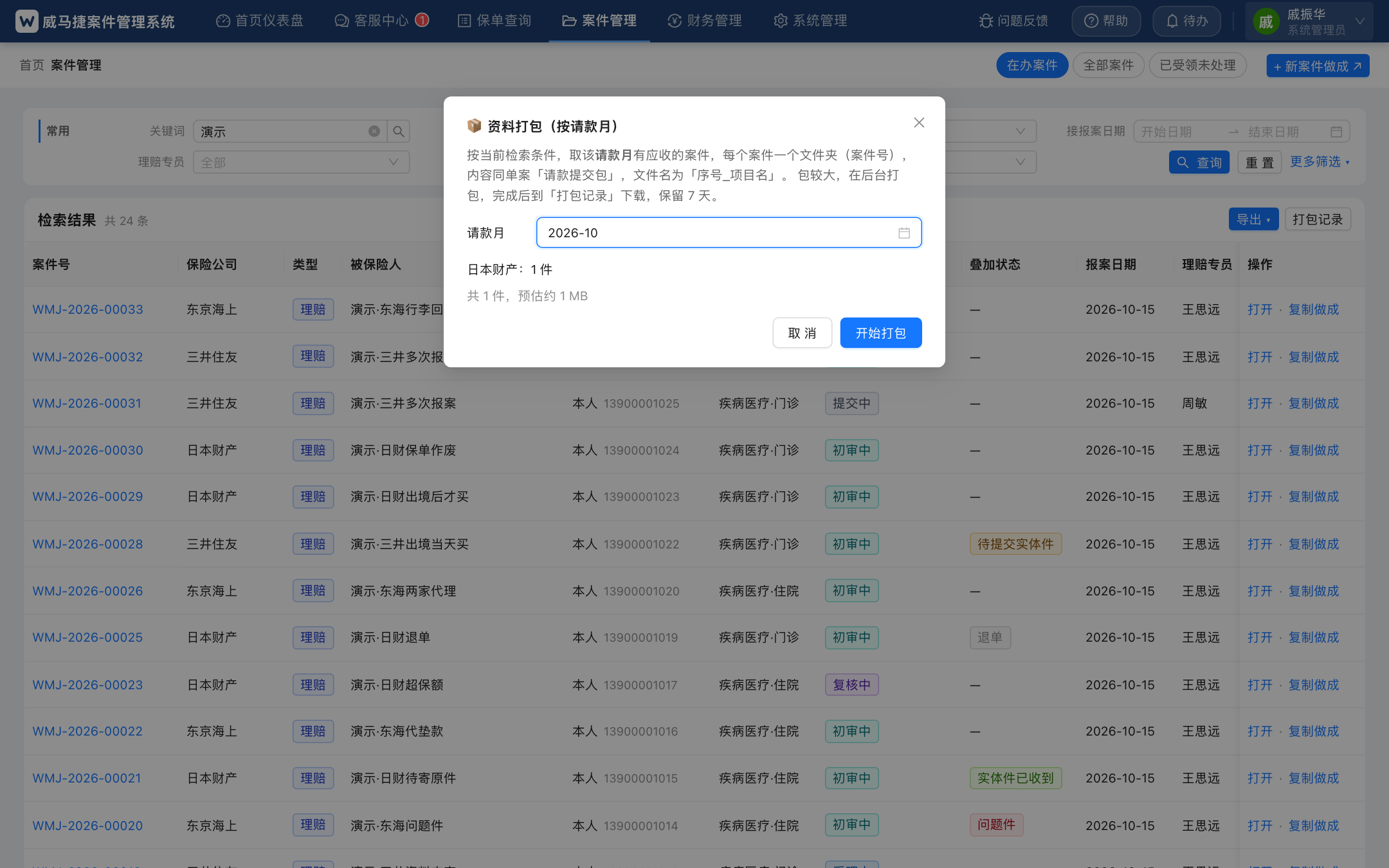Switch to 已受领未处理 filter
The height and width of the screenshot is (868, 1389).
[x=1197, y=65]
